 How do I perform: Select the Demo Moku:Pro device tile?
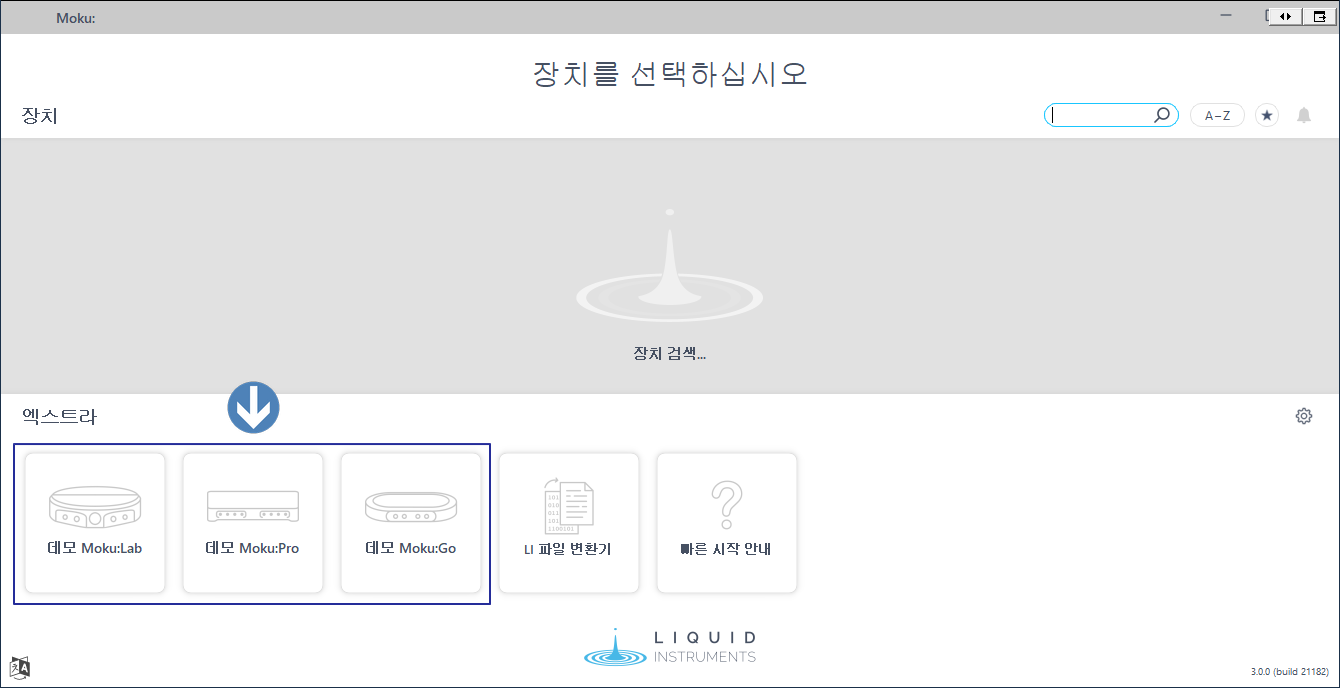click(252, 522)
